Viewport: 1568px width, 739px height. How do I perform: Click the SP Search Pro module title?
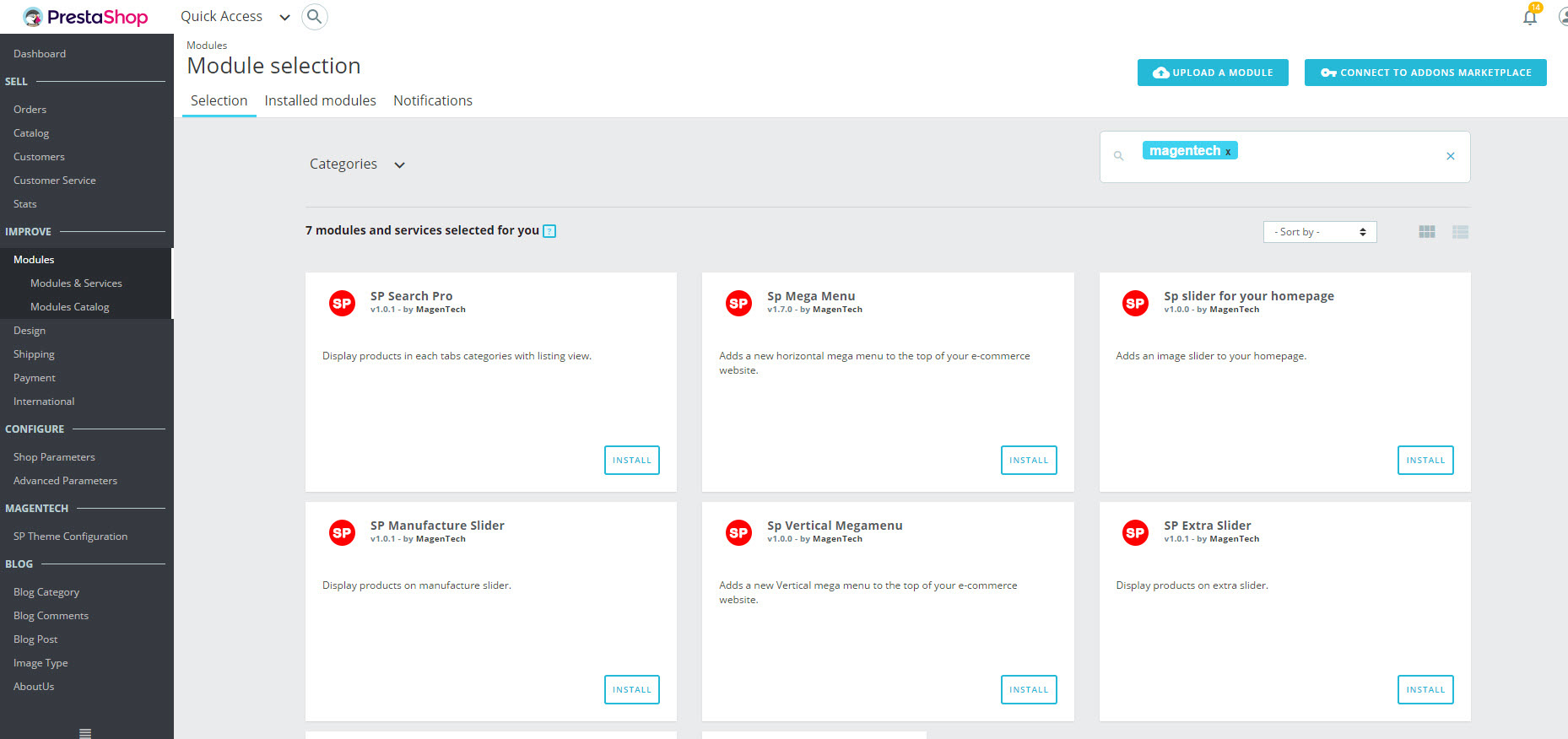coord(411,296)
